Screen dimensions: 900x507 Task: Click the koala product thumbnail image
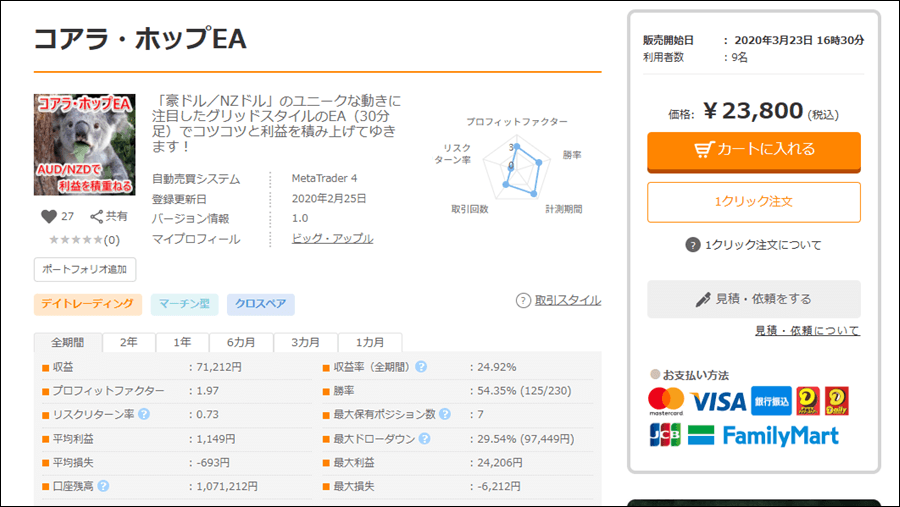pyautogui.click(x=84, y=145)
